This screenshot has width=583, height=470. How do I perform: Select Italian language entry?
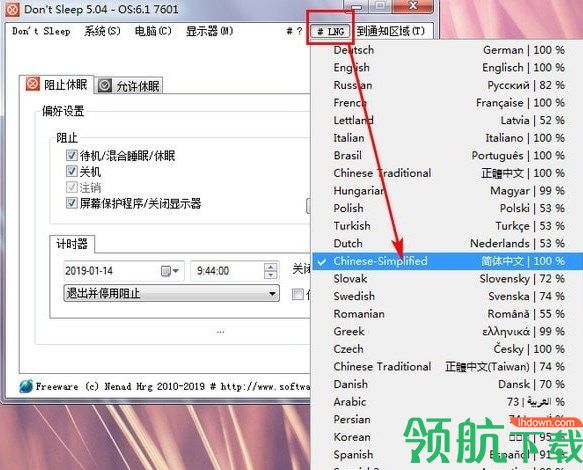coord(447,138)
